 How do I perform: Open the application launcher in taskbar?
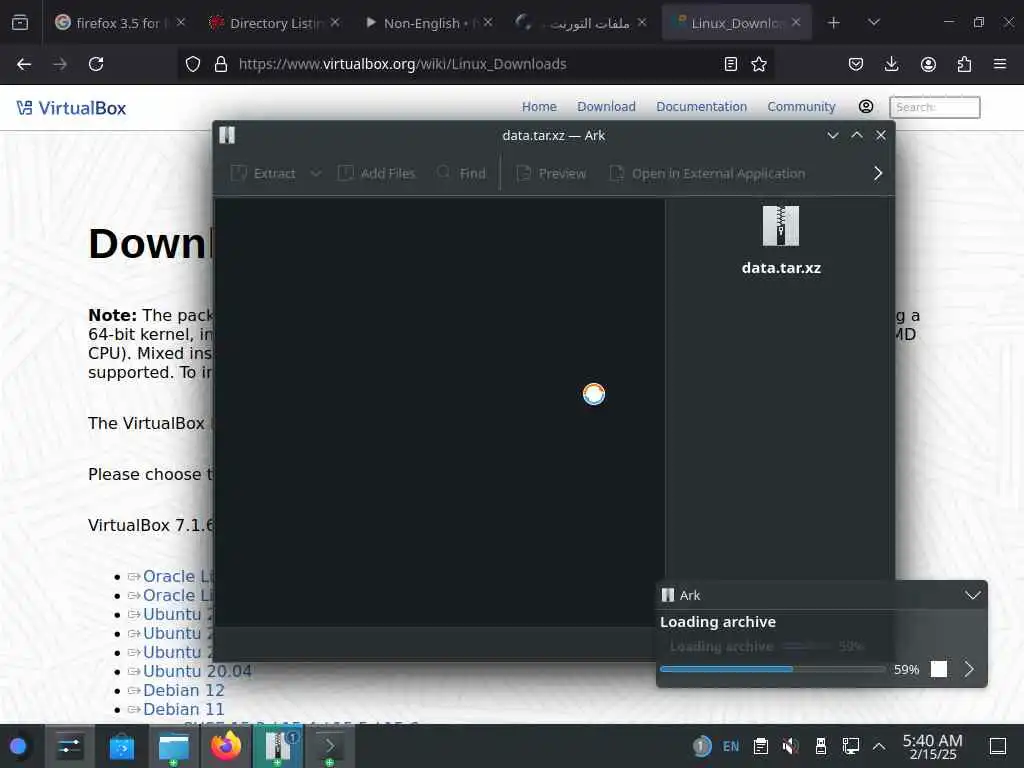click(x=18, y=746)
